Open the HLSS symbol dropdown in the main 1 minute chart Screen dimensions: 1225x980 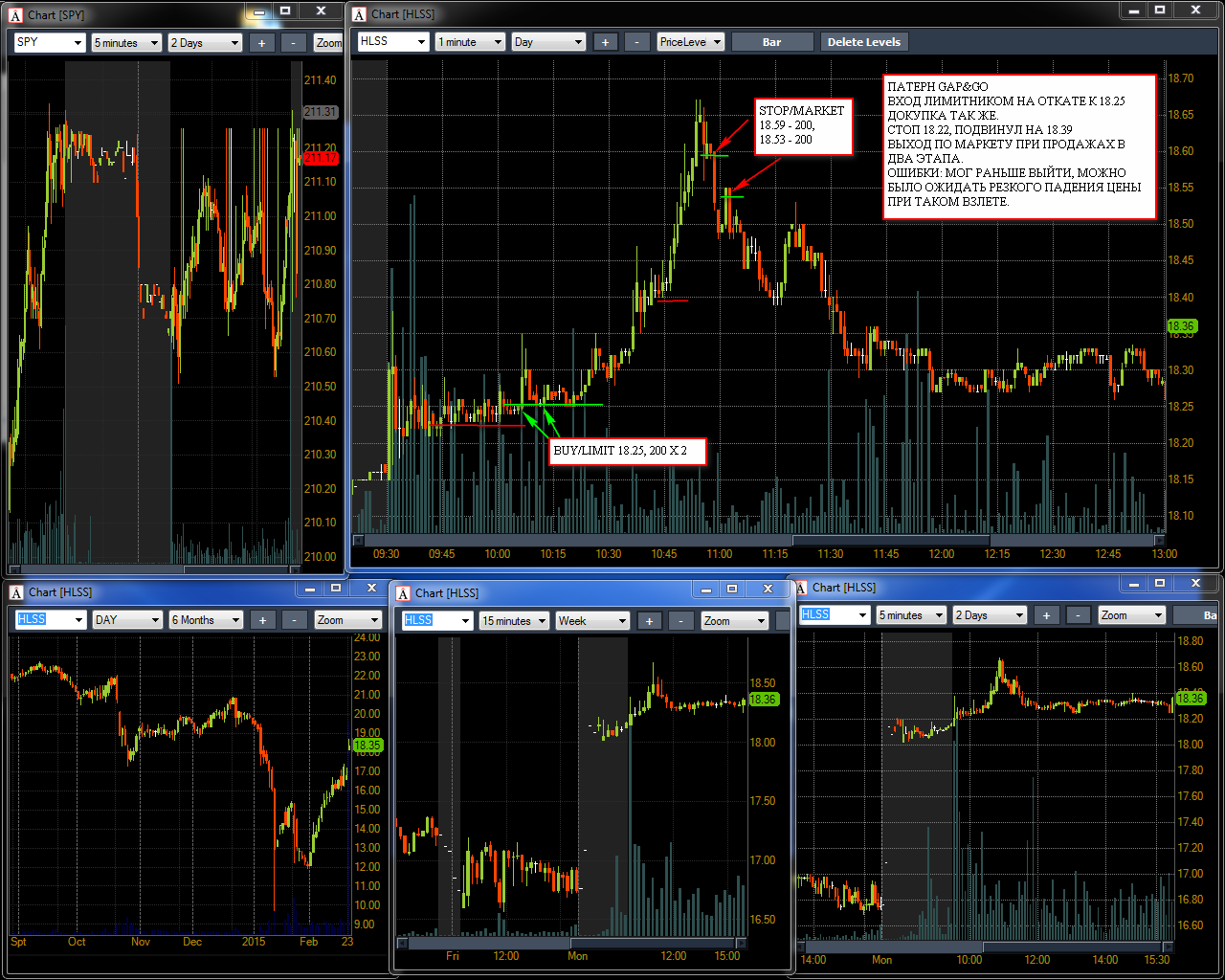point(393,41)
